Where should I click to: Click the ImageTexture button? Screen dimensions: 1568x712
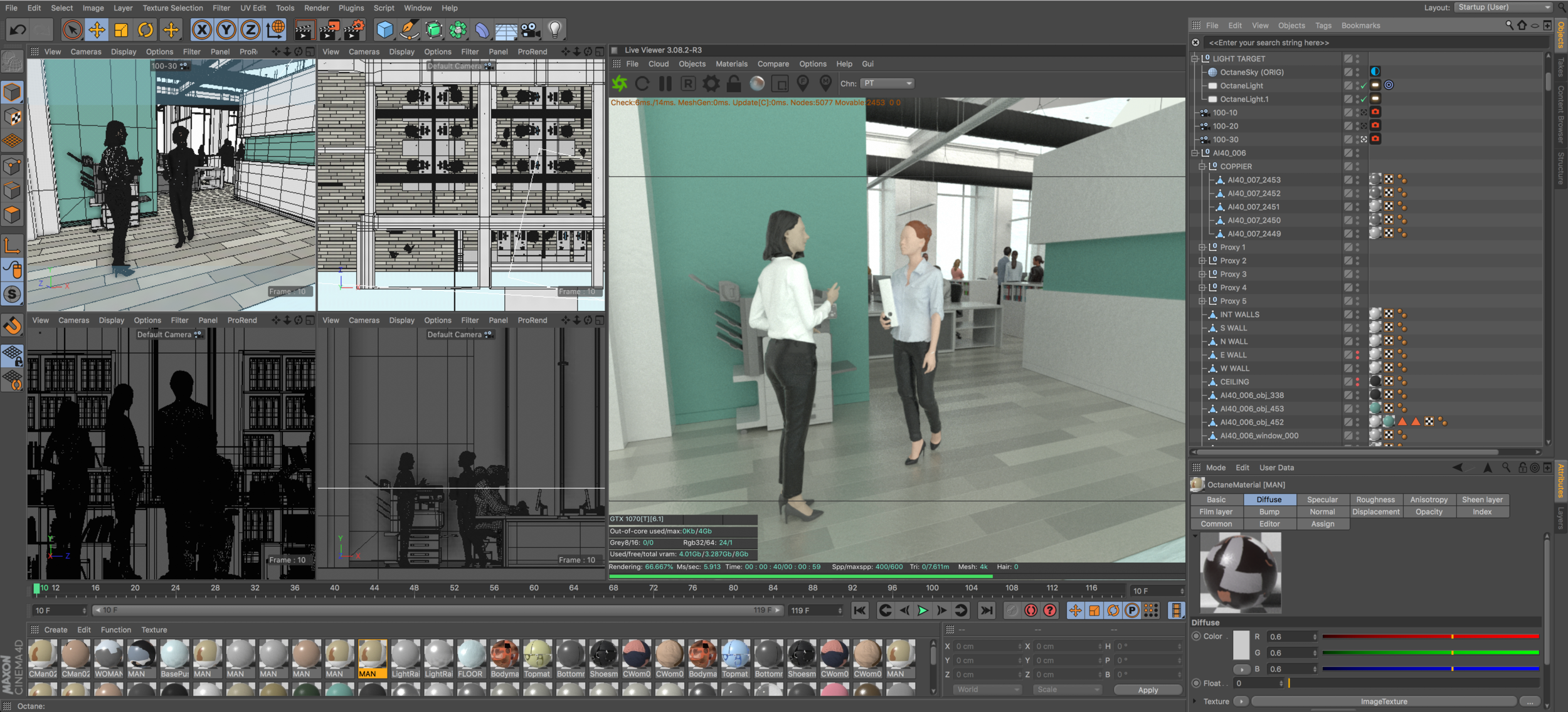[x=1383, y=701]
